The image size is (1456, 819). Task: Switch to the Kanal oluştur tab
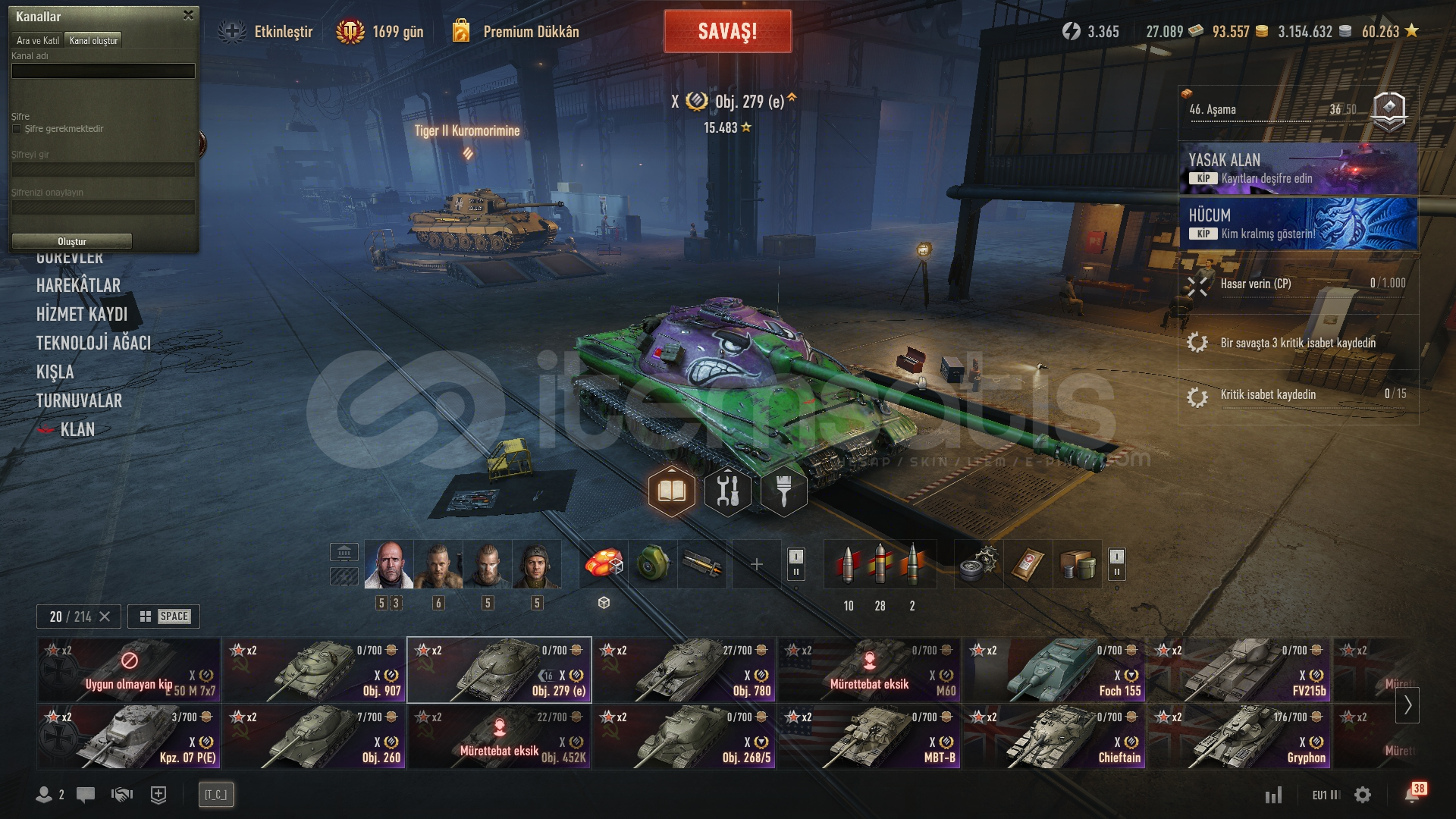pyautogui.click(x=93, y=40)
